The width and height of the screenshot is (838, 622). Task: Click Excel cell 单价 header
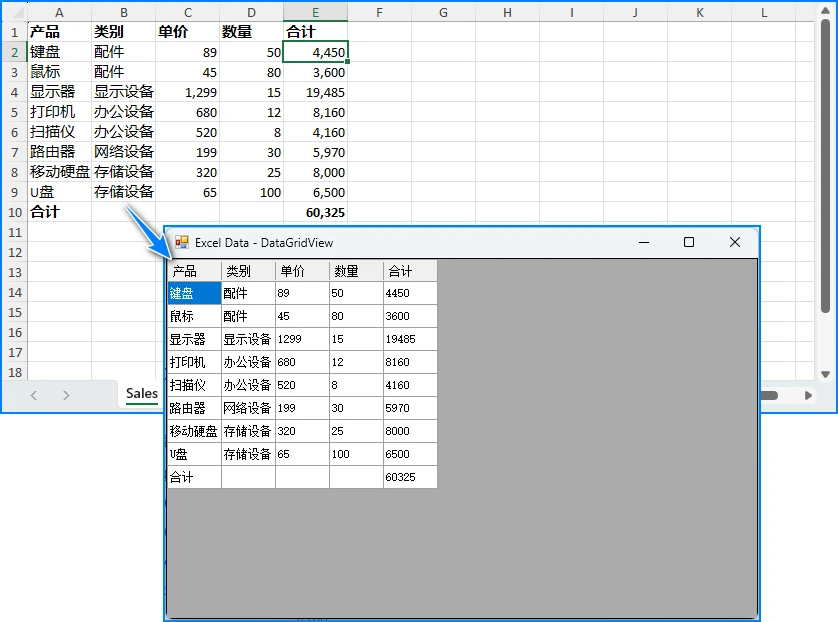[x=188, y=32]
